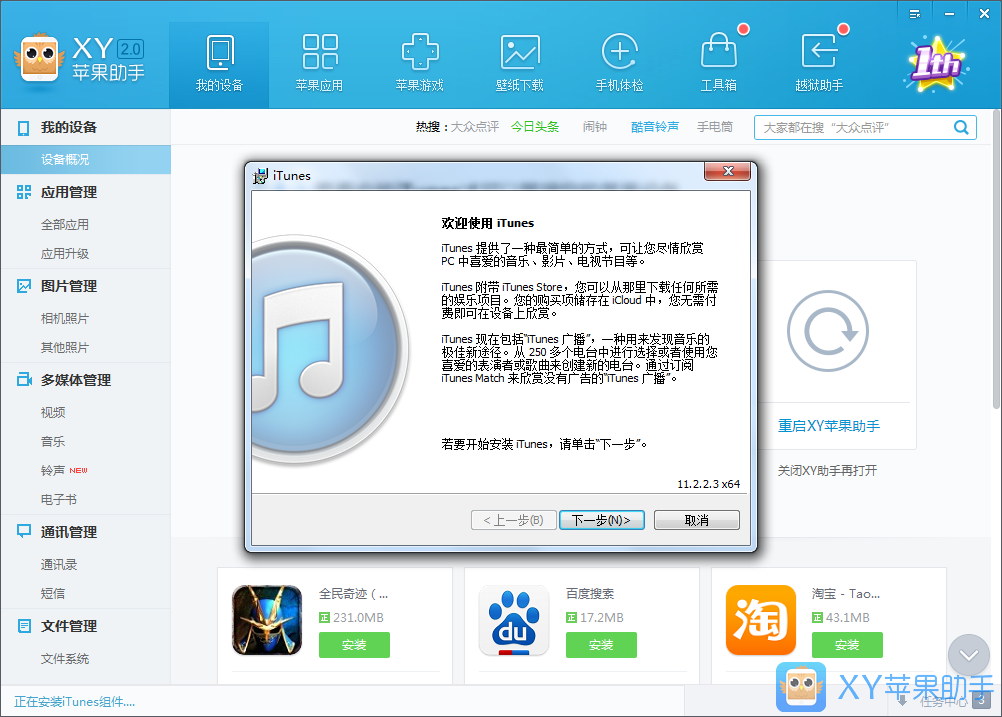Click 取消 to cancel iTunes installation
1002x717 pixels.
[697, 520]
